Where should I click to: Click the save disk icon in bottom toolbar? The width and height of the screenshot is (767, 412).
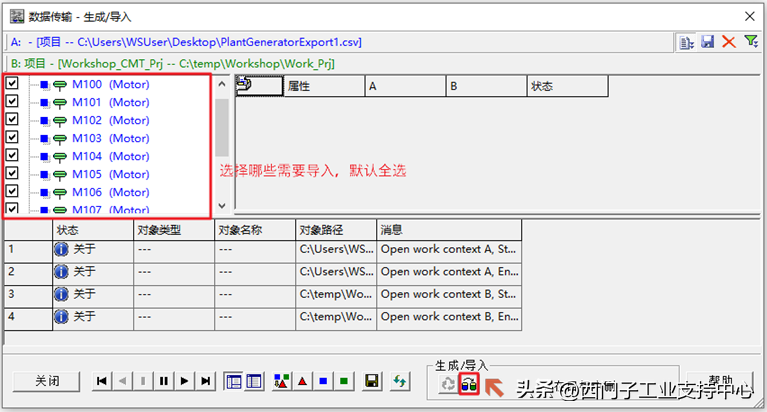click(x=371, y=381)
